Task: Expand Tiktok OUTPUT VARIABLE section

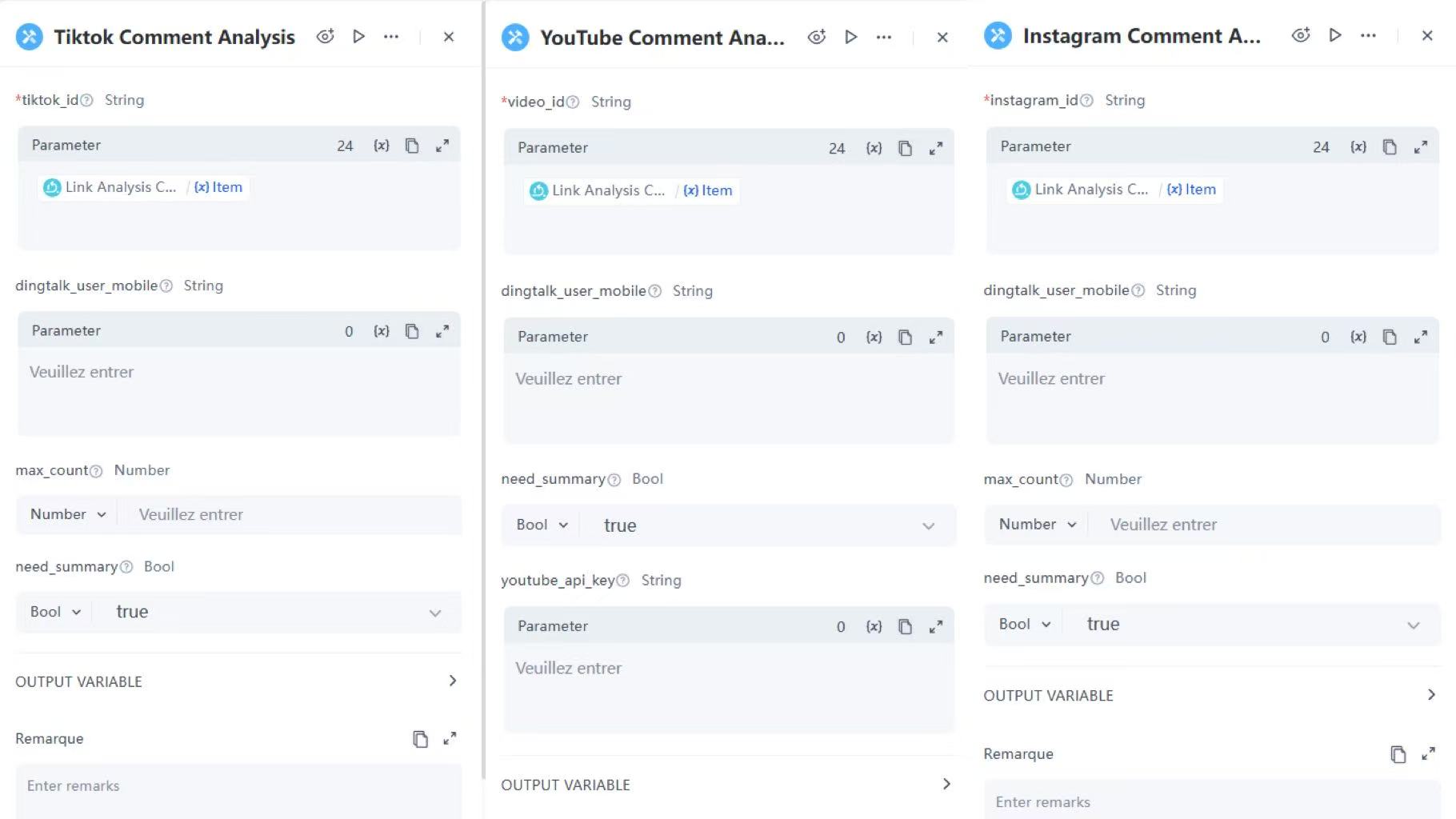Action: (x=238, y=681)
